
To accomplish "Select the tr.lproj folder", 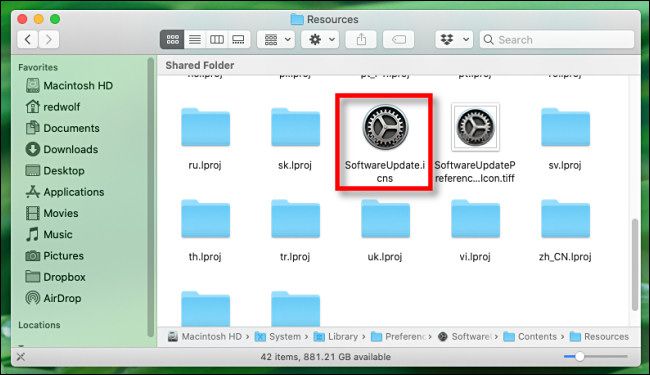I will tap(295, 219).
